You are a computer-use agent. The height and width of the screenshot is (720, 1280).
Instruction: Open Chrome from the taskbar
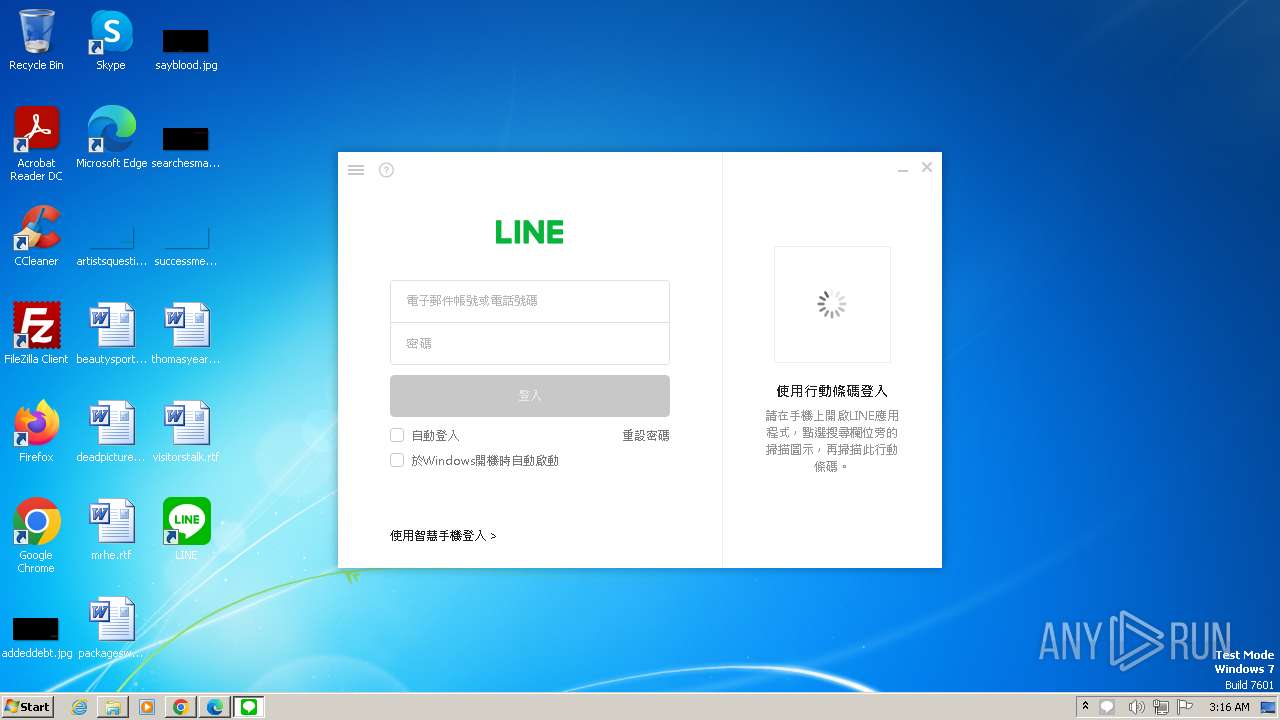(181, 707)
